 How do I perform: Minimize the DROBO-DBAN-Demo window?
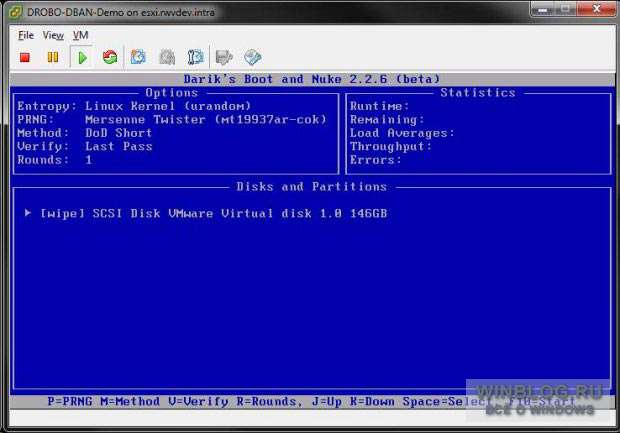click(x=544, y=9)
